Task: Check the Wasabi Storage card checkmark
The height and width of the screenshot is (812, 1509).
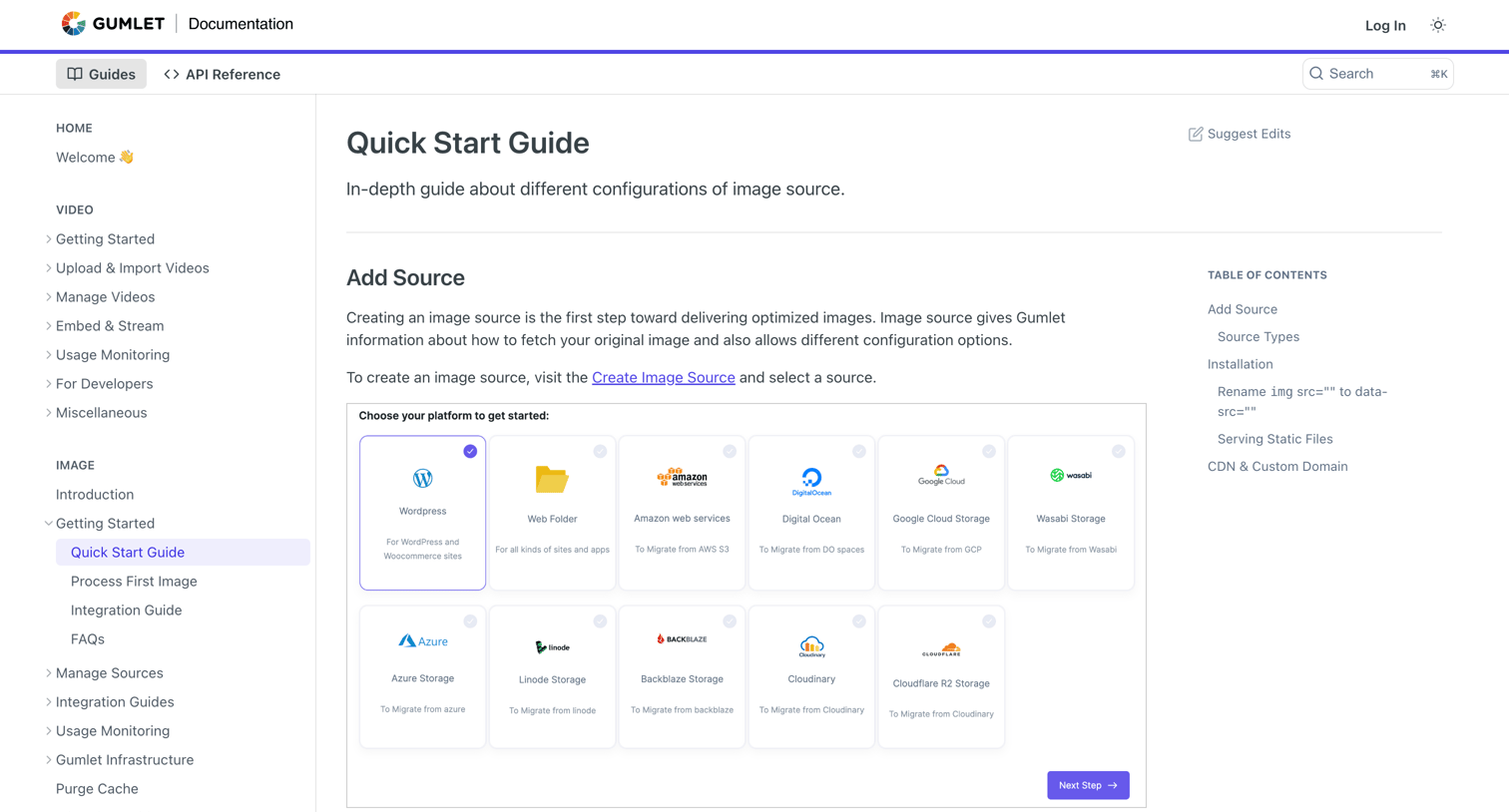Action: [x=1119, y=451]
